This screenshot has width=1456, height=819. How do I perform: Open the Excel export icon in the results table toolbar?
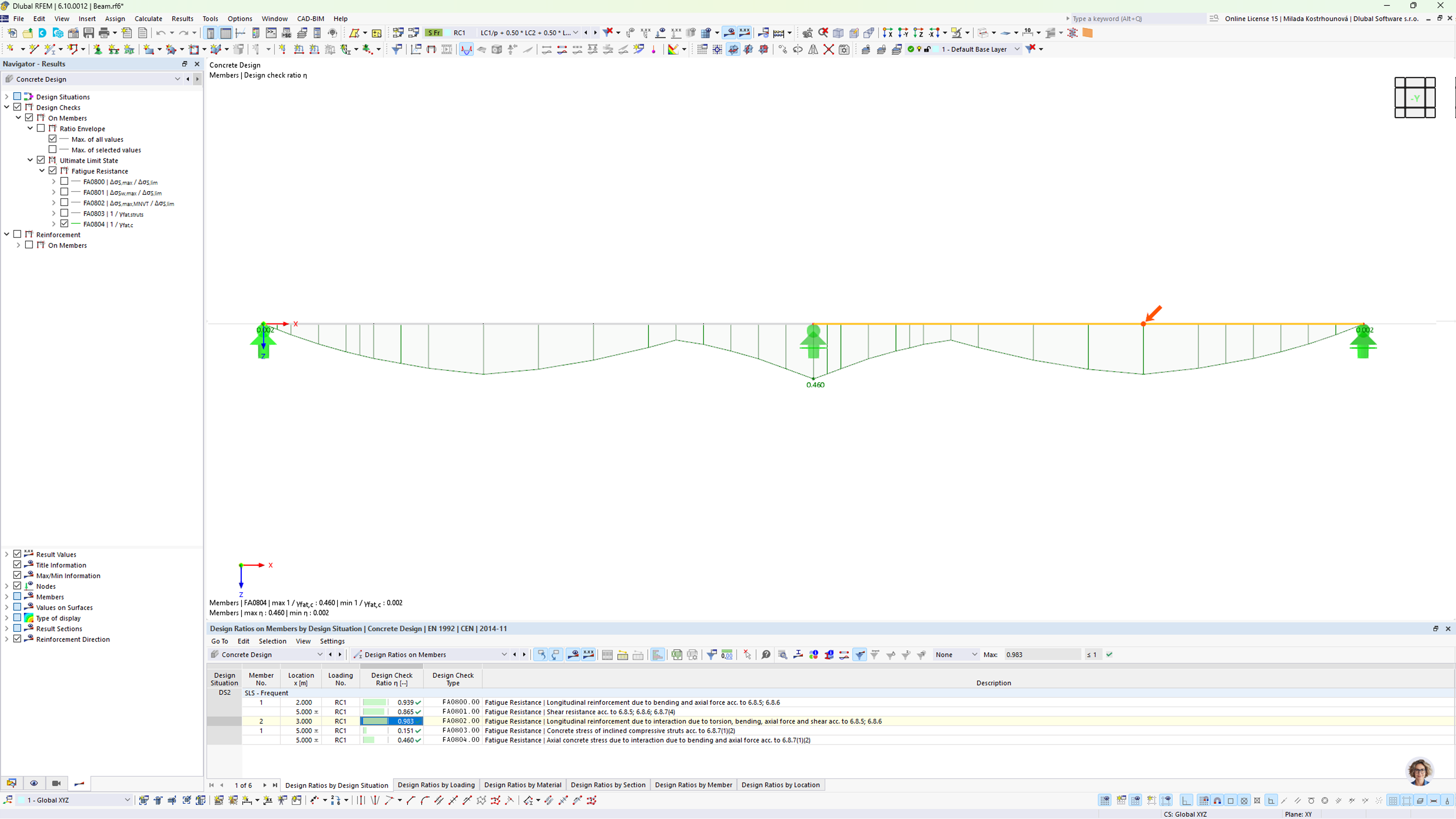tap(676, 654)
